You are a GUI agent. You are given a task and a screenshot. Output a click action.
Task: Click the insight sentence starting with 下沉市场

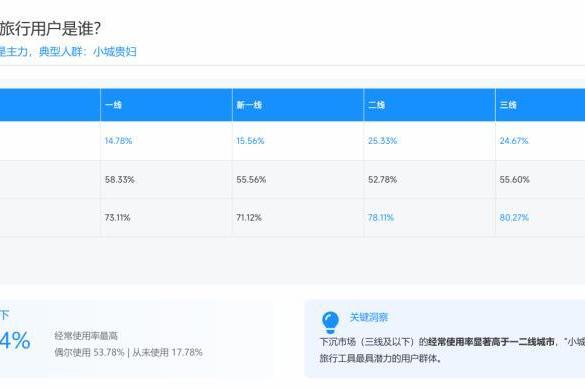[452, 342]
